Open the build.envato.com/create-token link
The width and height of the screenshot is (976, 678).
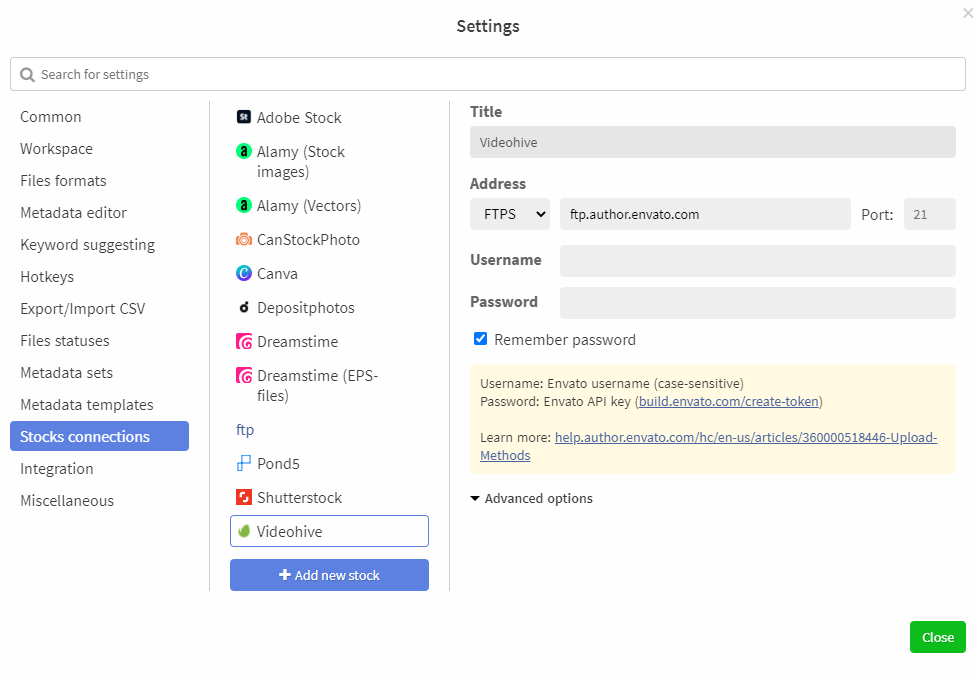(x=729, y=402)
